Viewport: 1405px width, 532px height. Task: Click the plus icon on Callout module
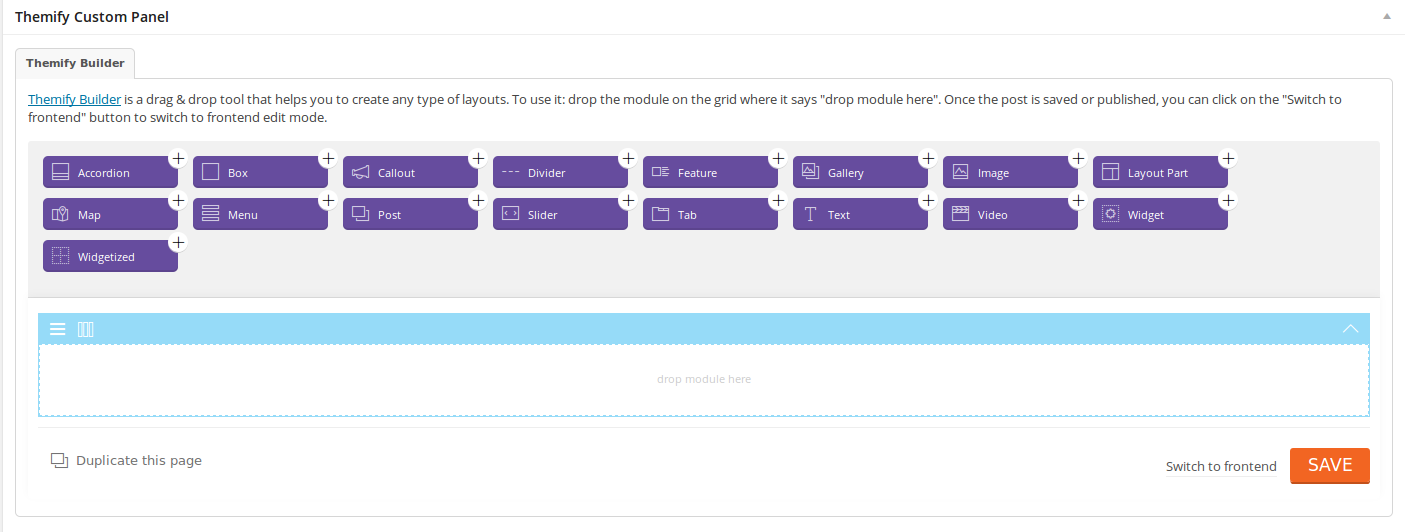(477, 158)
